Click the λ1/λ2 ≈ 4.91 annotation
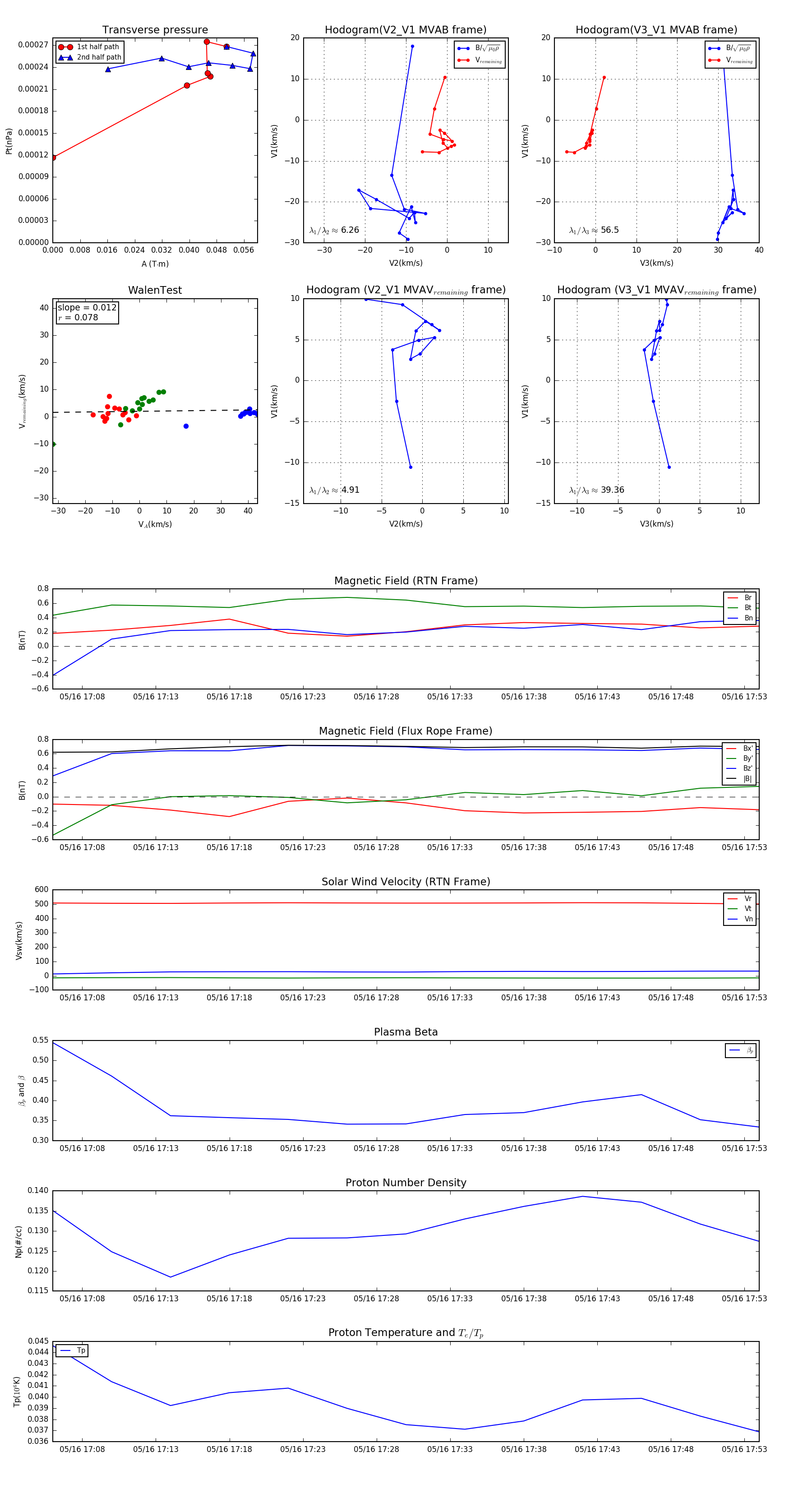Image resolution: width=812 pixels, height=1489 pixels. click(334, 490)
